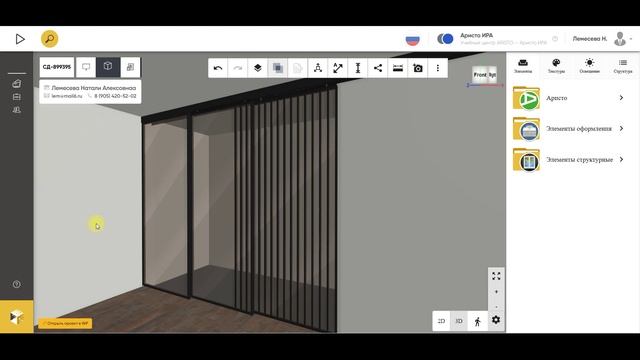This screenshot has width=640, height=360.
Task: Expand the Аристо folder chevron
Action: (621, 98)
